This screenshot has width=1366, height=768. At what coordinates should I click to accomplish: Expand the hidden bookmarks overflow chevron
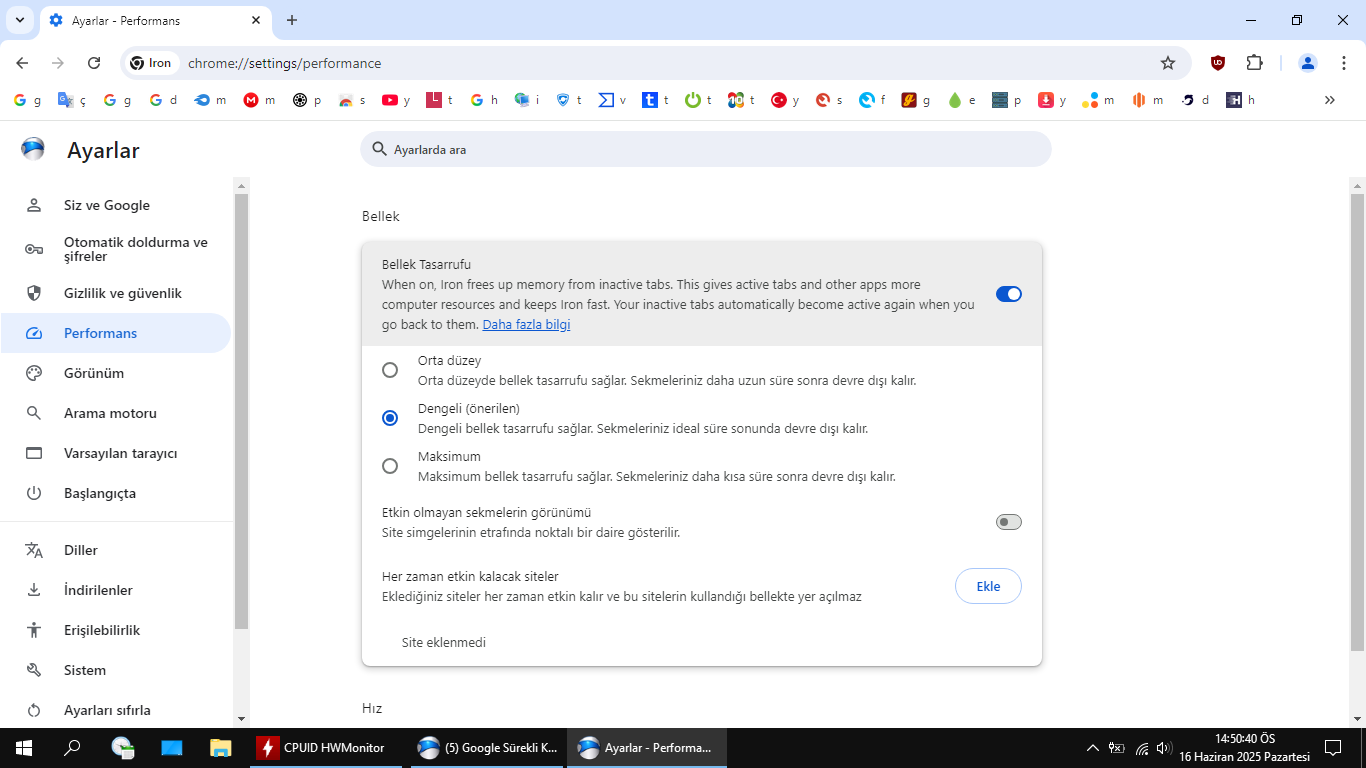tap(1330, 100)
